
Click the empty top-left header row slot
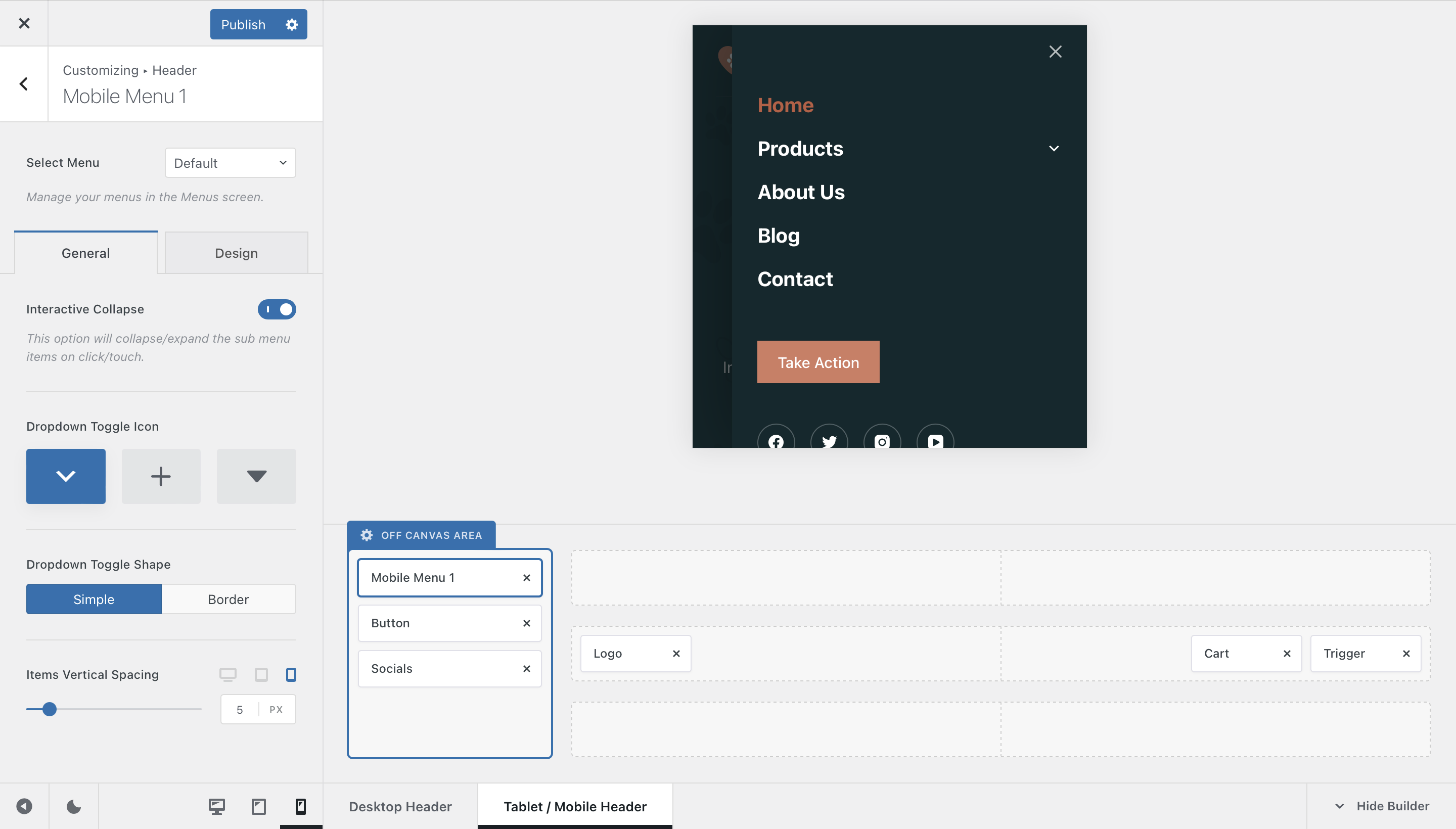click(x=786, y=577)
